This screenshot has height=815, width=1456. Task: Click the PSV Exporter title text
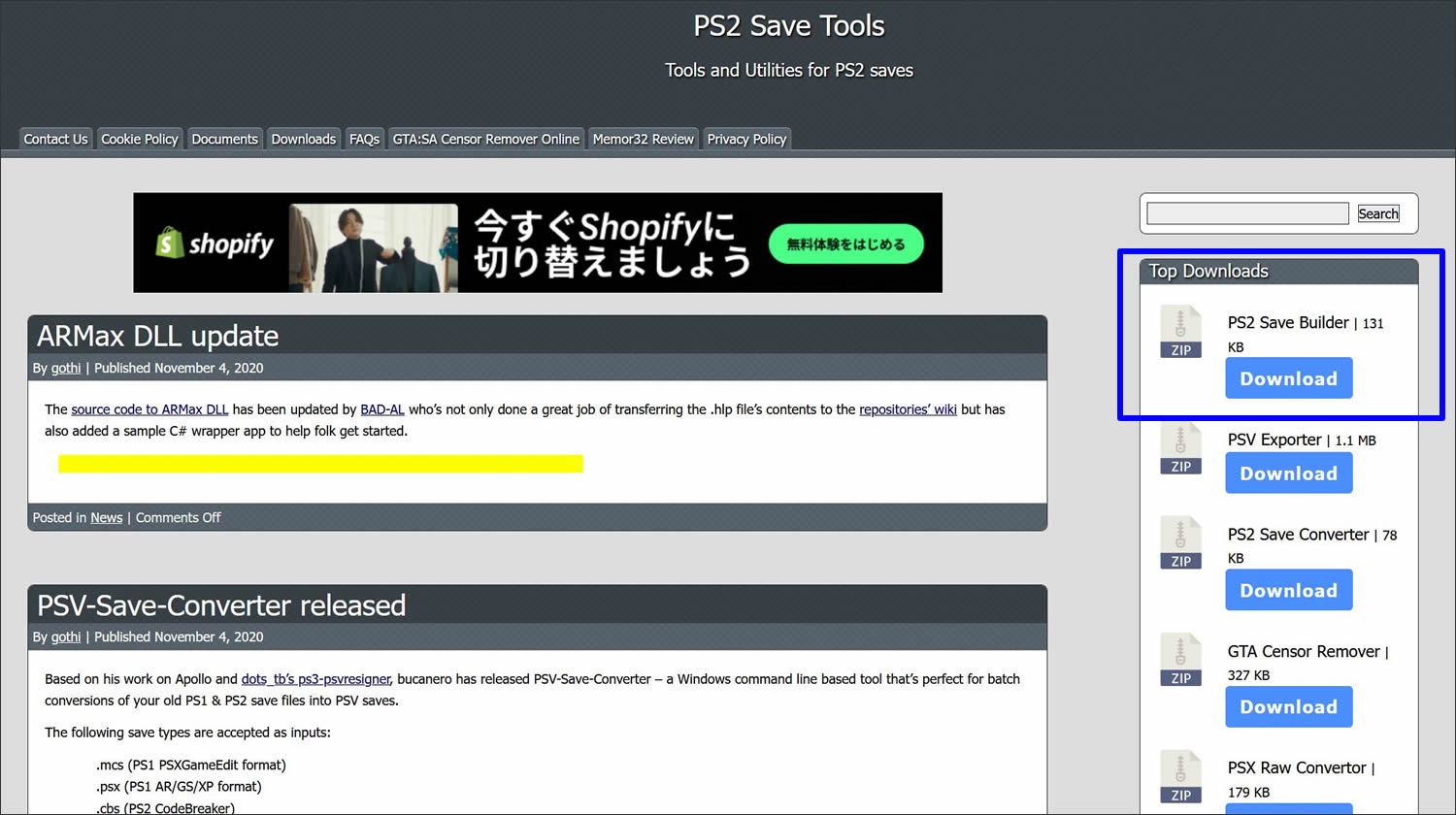tap(1274, 440)
